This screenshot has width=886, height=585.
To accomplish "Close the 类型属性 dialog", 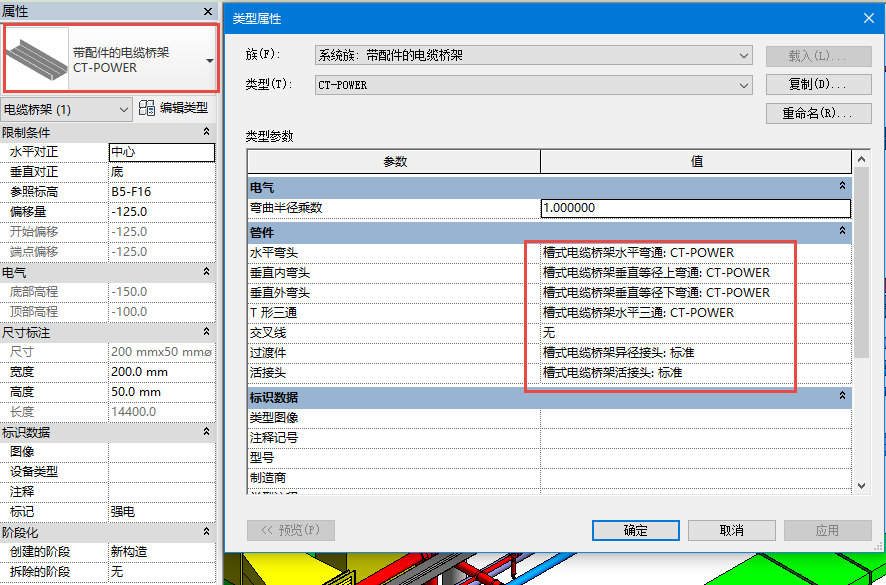I will click(x=869, y=19).
